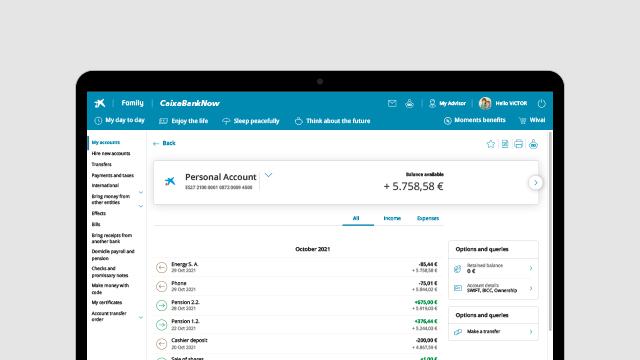Click the Phone expense arrow icon
The image size is (640, 360).
coord(162,287)
